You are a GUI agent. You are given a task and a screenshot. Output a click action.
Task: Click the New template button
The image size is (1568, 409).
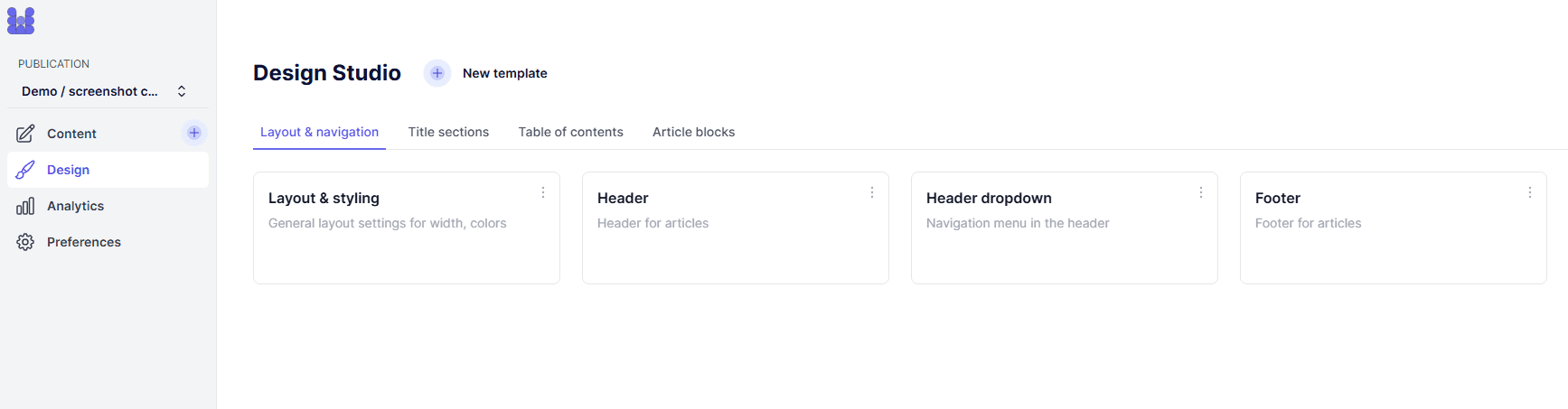486,73
